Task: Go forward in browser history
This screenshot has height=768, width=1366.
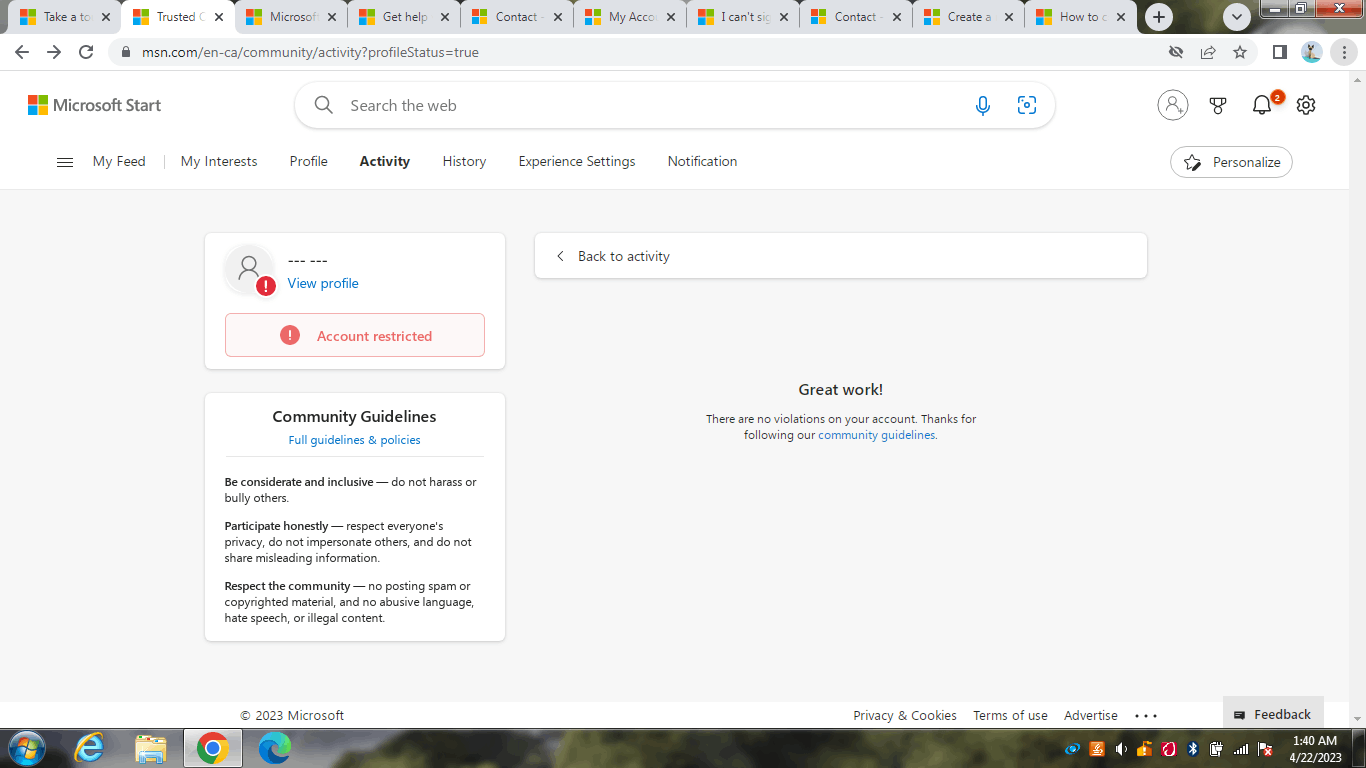Action: 54,52
